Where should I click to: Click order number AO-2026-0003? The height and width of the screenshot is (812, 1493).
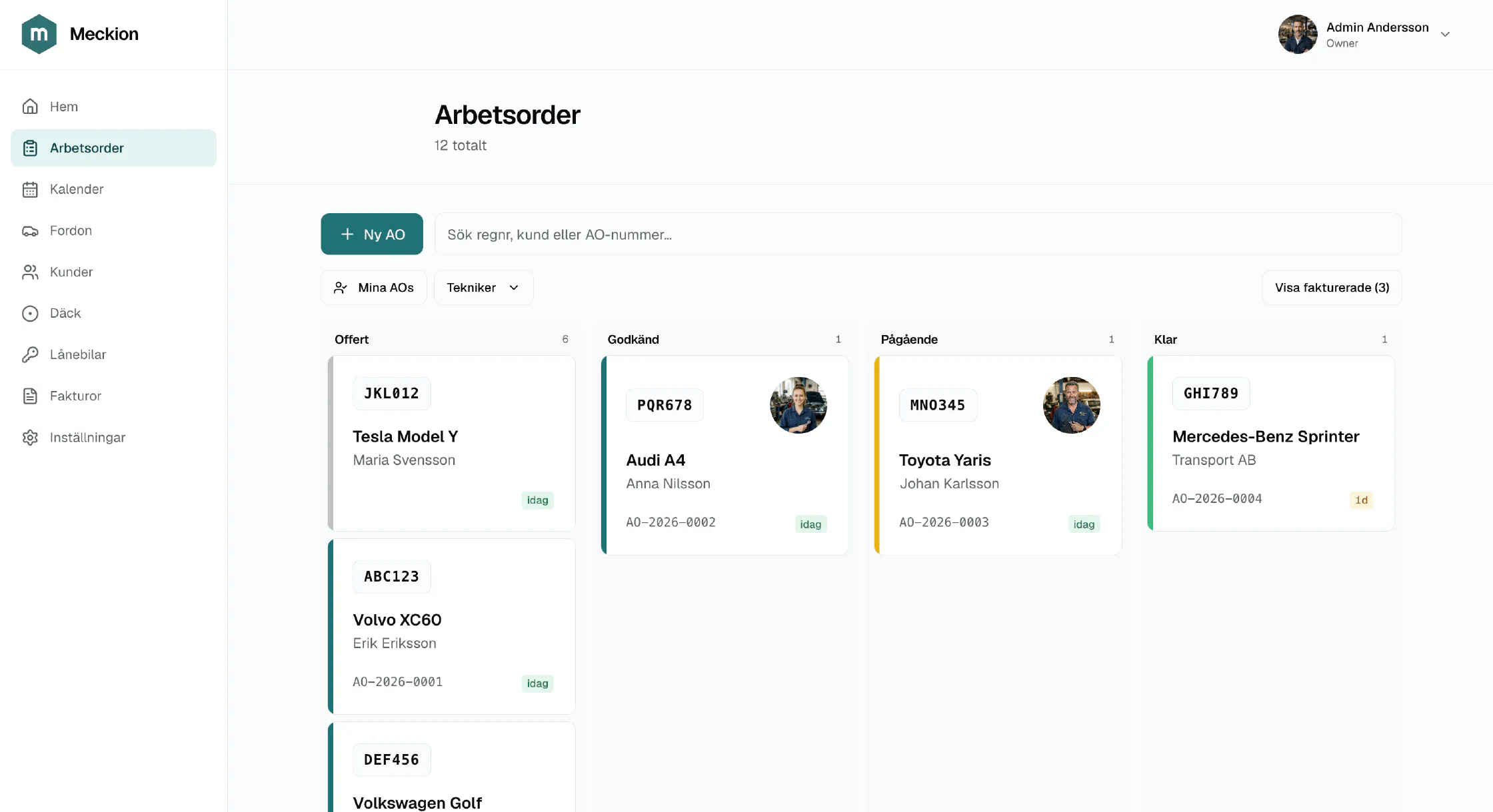click(x=944, y=522)
